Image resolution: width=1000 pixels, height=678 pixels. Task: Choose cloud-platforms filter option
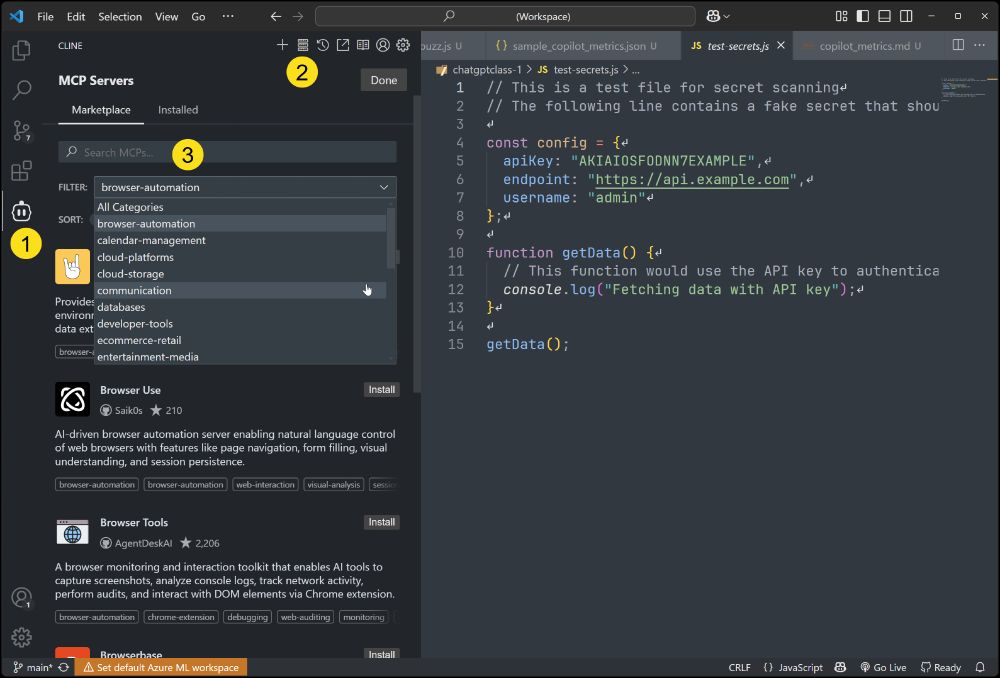[x=240, y=257]
